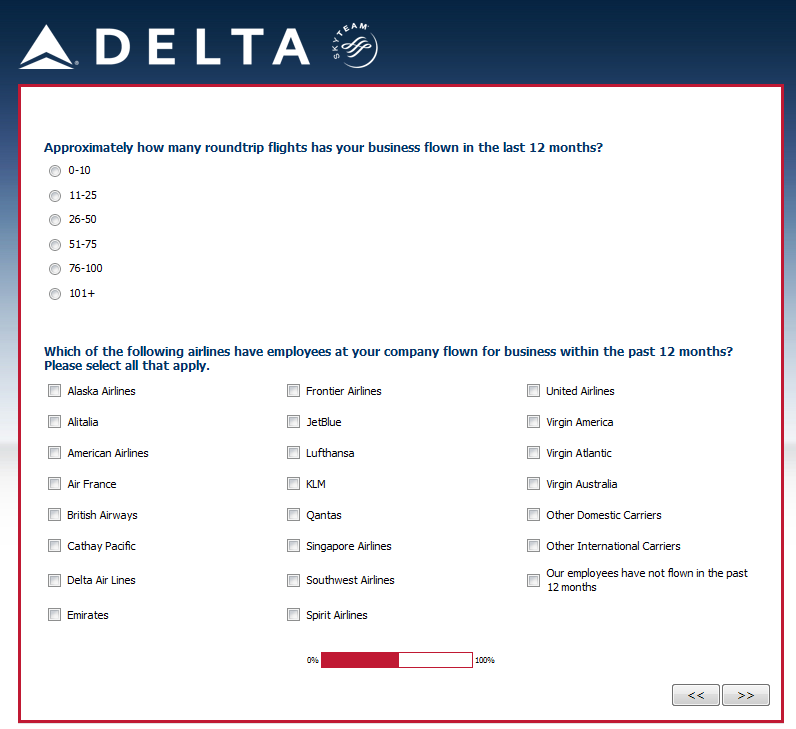Click the SkyTeam logo icon
This screenshot has width=796, height=729.
coord(358,45)
